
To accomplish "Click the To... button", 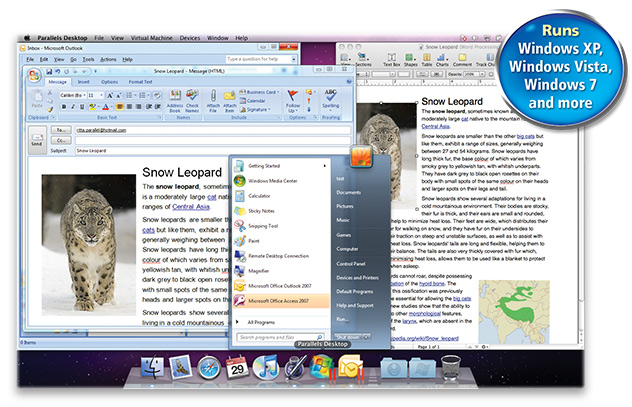I will coord(61,130).
